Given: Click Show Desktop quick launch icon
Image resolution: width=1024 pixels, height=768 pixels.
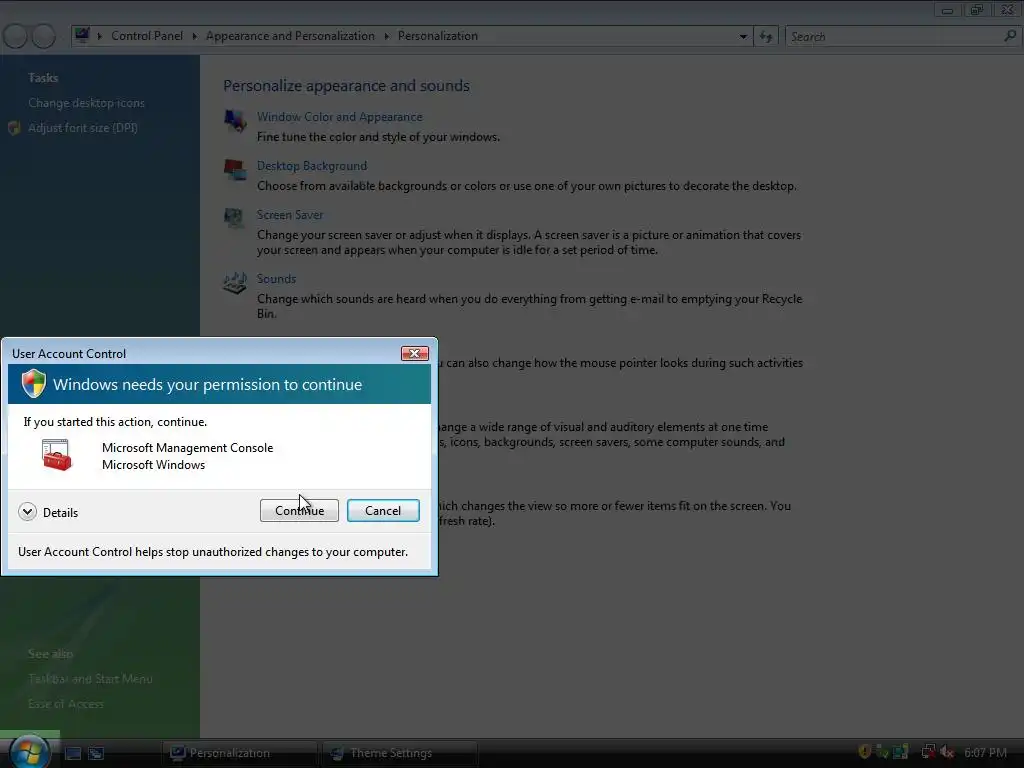Looking at the screenshot, I should [x=73, y=753].
